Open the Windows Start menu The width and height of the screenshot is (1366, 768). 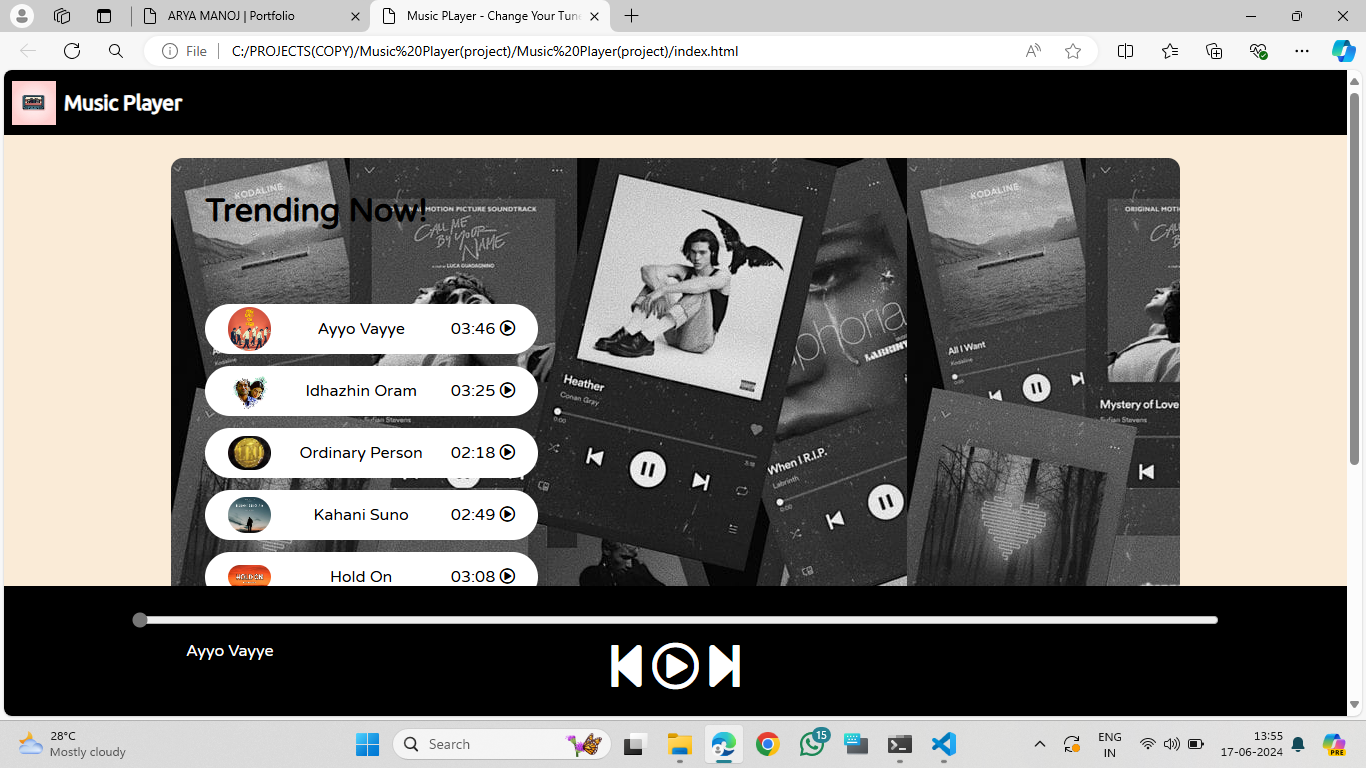click(368, 744)
